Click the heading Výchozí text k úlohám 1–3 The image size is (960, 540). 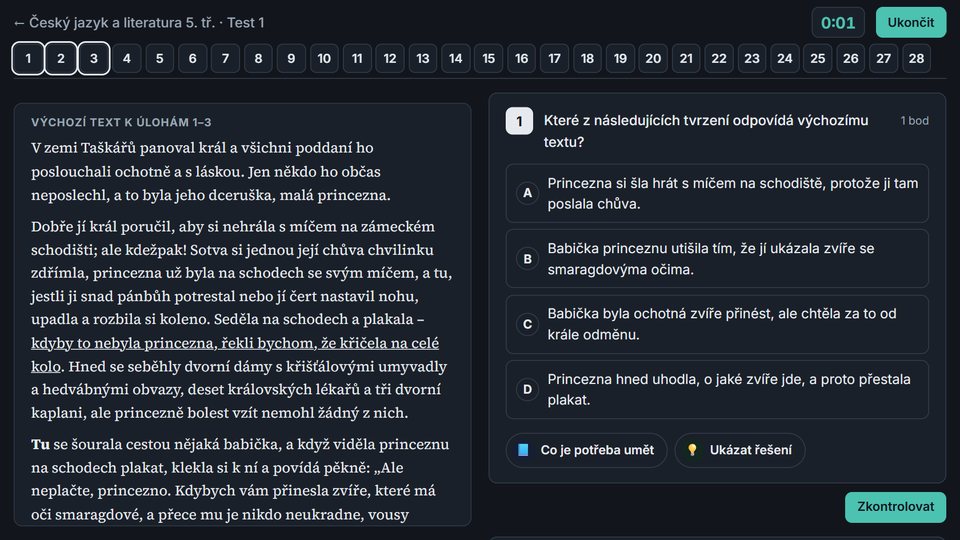121,122
